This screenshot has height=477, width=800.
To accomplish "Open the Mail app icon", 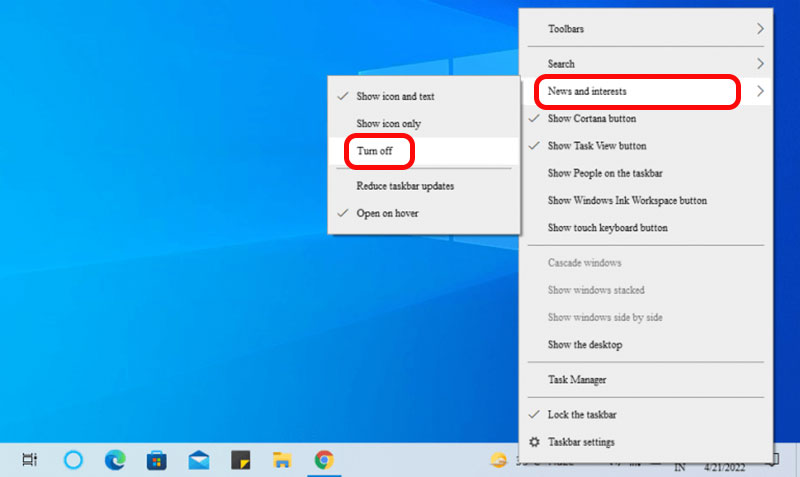I will point(198,460).
